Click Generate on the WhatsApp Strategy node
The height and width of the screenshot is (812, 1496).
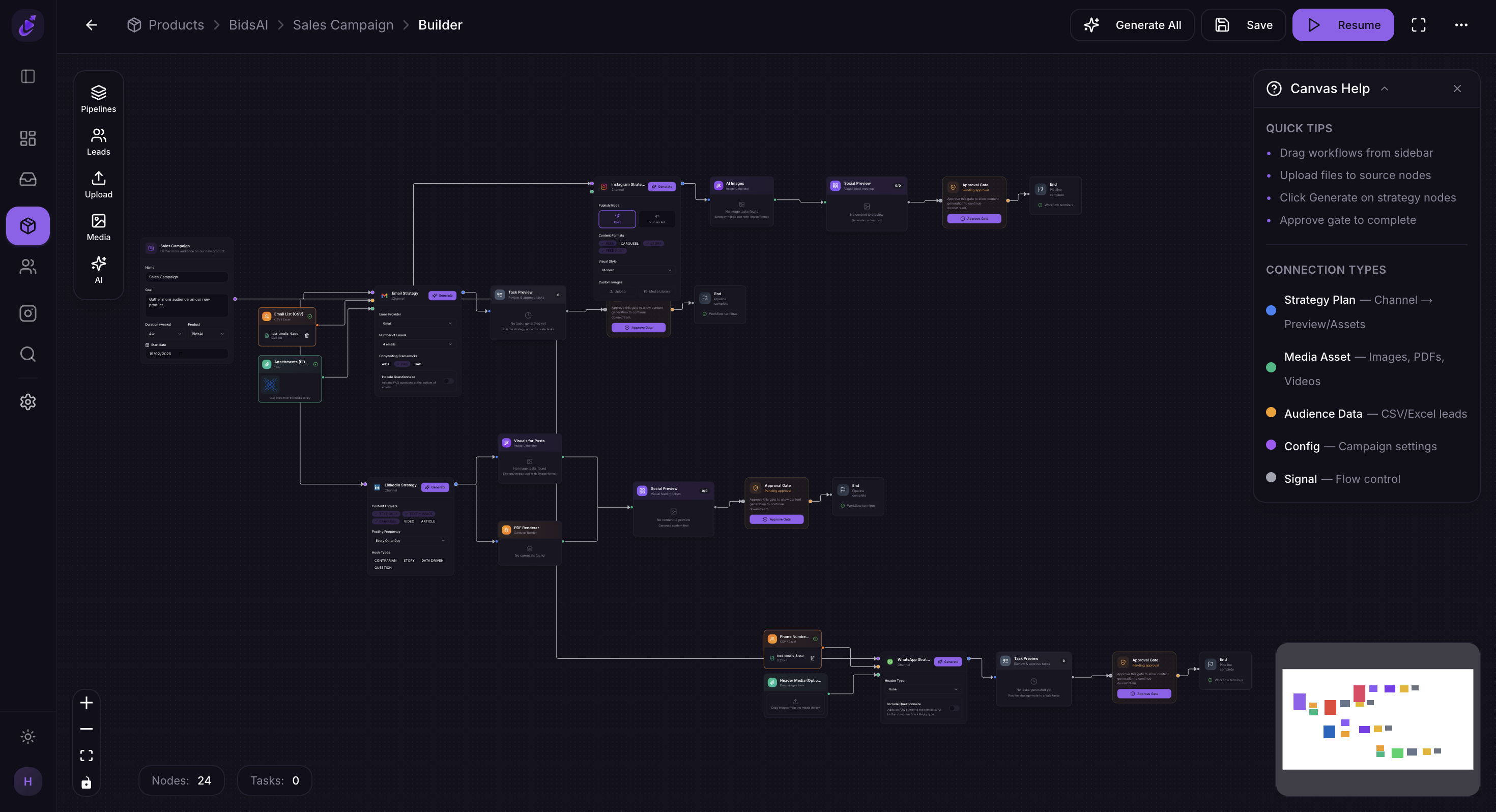[948, 661]
